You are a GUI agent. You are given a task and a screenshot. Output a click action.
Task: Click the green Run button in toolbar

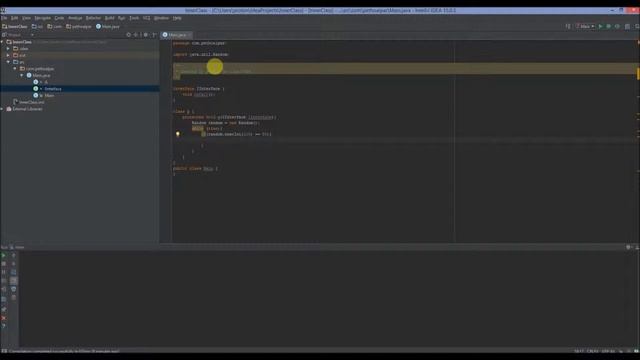(x=600, y=27)
